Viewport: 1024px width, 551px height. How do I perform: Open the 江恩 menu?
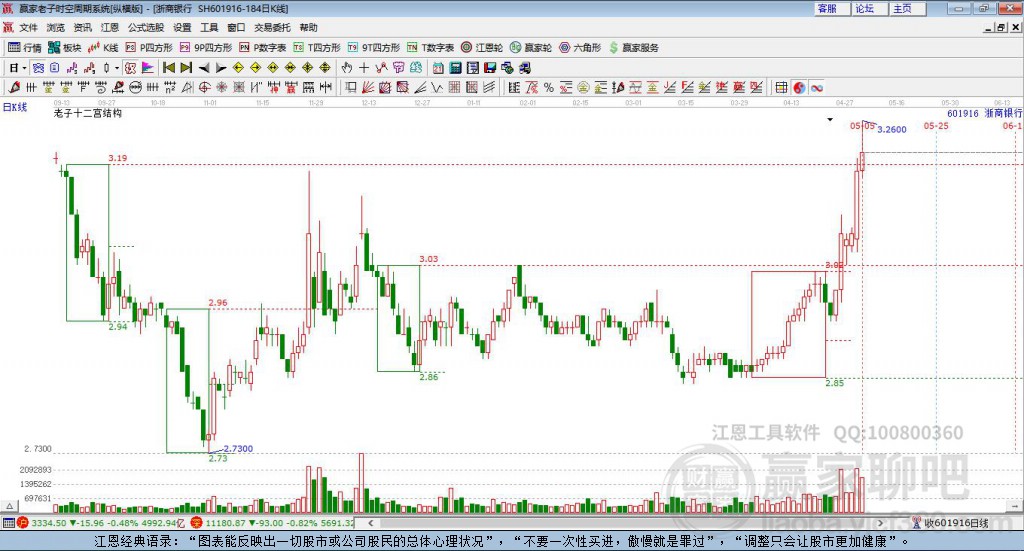tap(110, 27)
